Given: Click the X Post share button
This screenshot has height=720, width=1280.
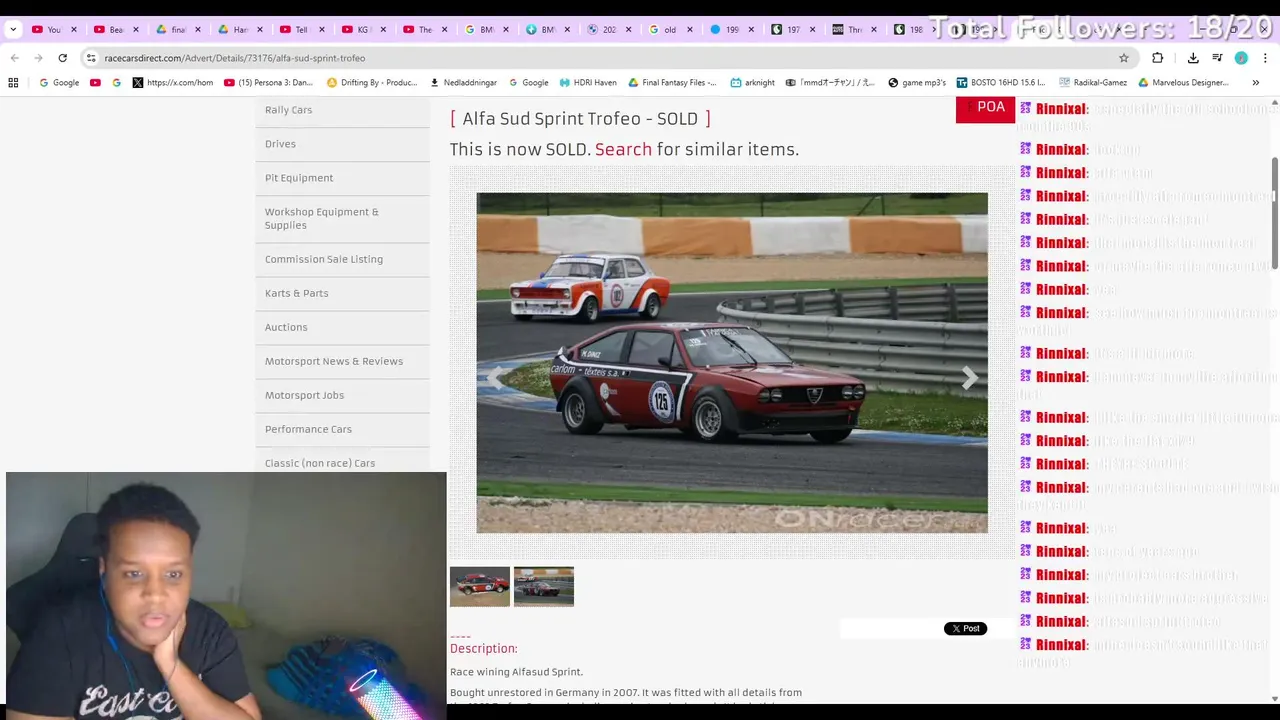Looking at the screenshot, I should 965,628.
